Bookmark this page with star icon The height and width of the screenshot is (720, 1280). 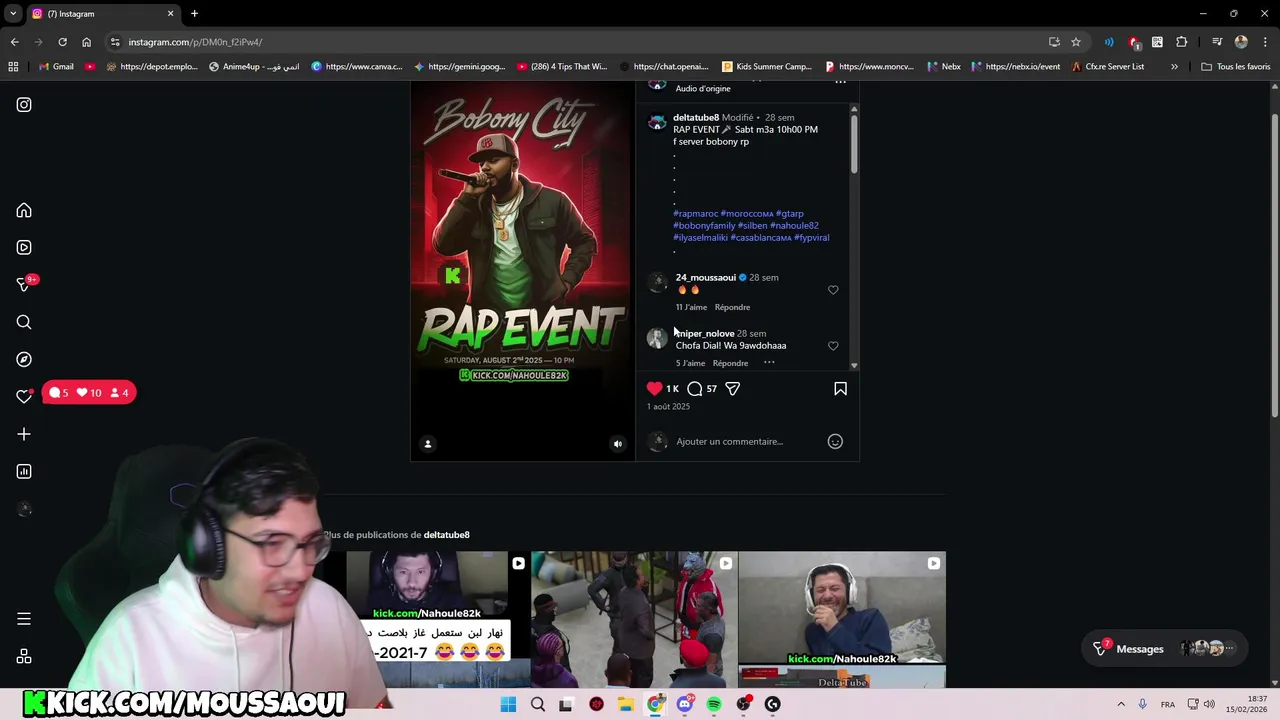(1076, 42)
